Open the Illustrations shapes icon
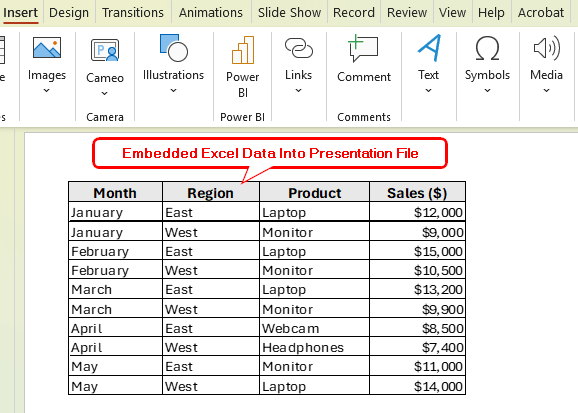578x413 pixels. [x=173, y=48]
